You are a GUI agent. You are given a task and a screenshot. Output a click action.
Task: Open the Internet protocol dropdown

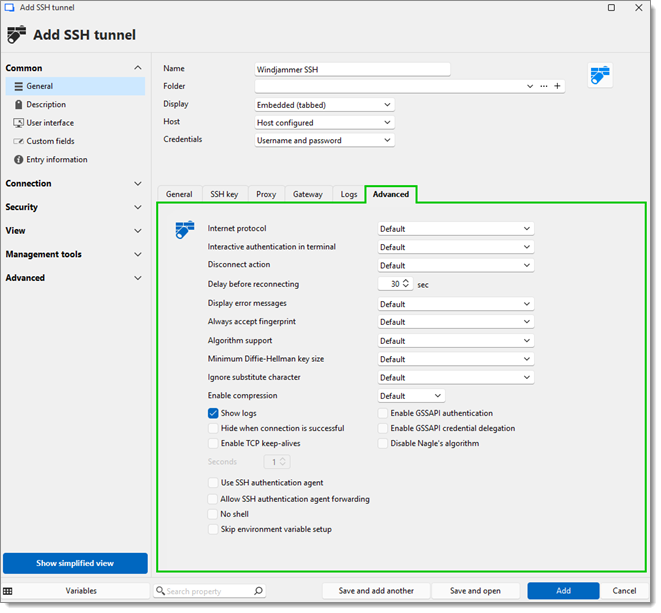pyautogui.click(x=455, y=229)
